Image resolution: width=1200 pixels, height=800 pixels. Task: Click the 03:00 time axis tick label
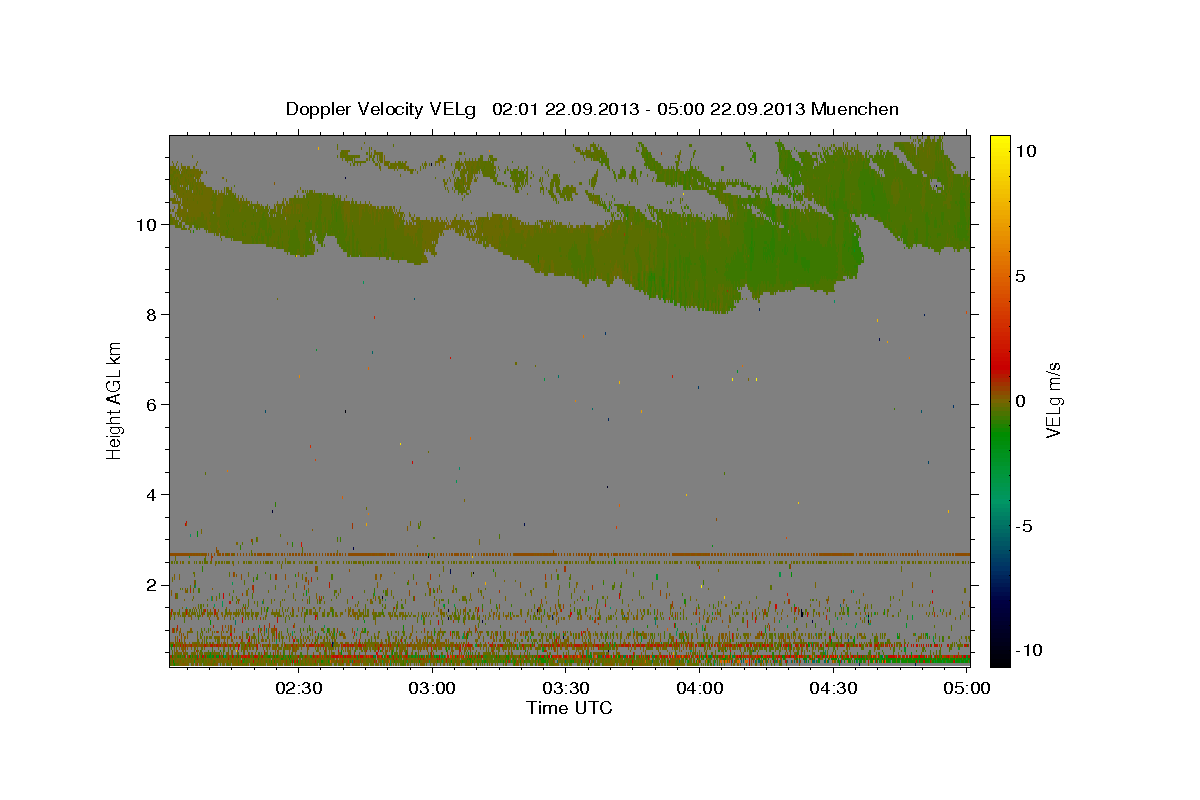tap(433, 688)
